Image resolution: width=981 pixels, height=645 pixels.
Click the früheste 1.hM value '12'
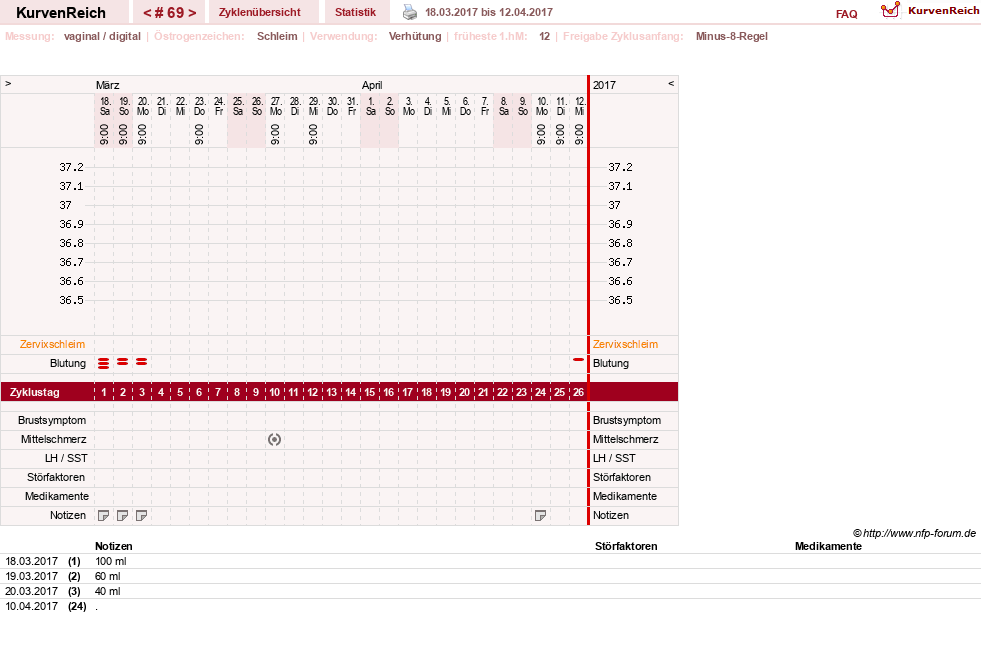click(x=544, y=36)
